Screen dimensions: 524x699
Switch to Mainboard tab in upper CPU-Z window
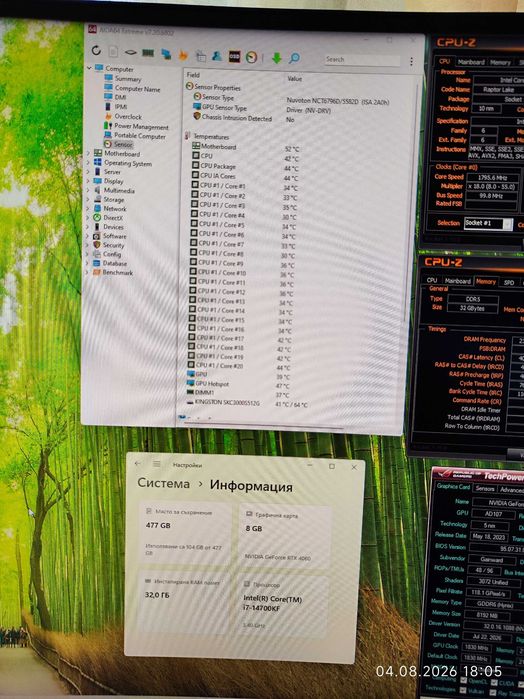click(471, 62)
